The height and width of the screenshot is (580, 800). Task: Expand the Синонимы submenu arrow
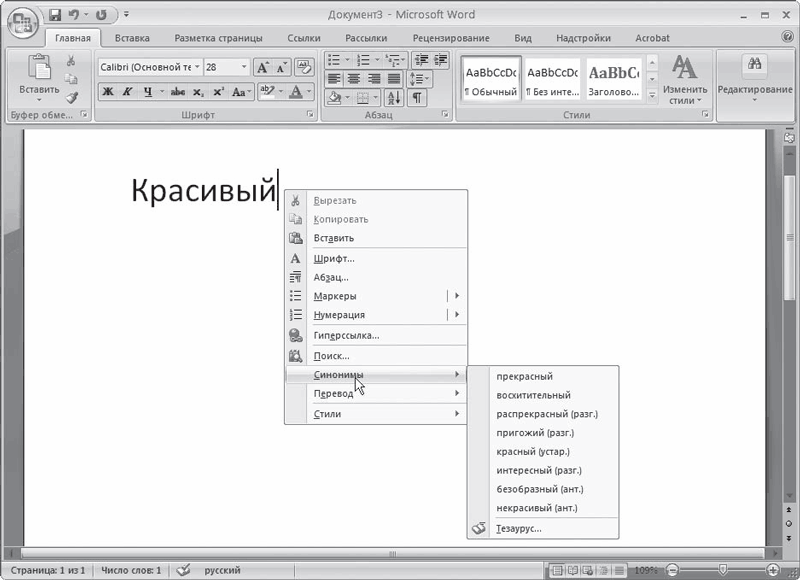457,375
